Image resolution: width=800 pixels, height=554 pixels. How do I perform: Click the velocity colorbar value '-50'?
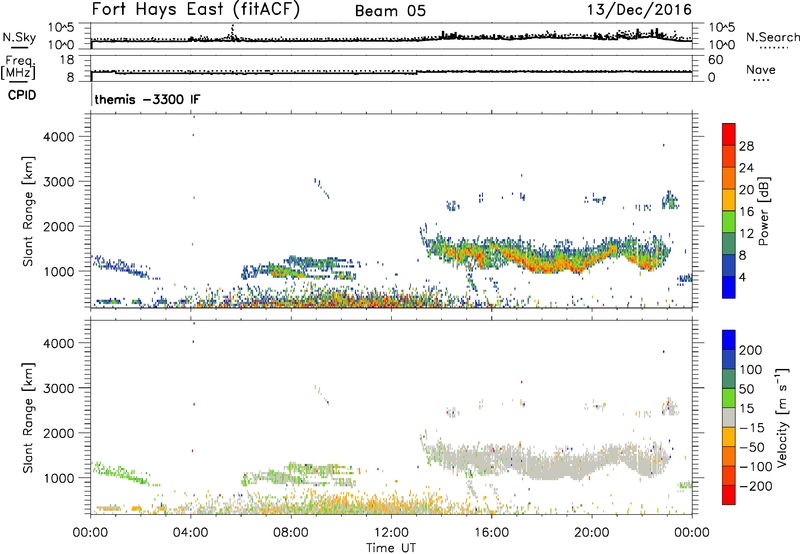pos(752,447)
